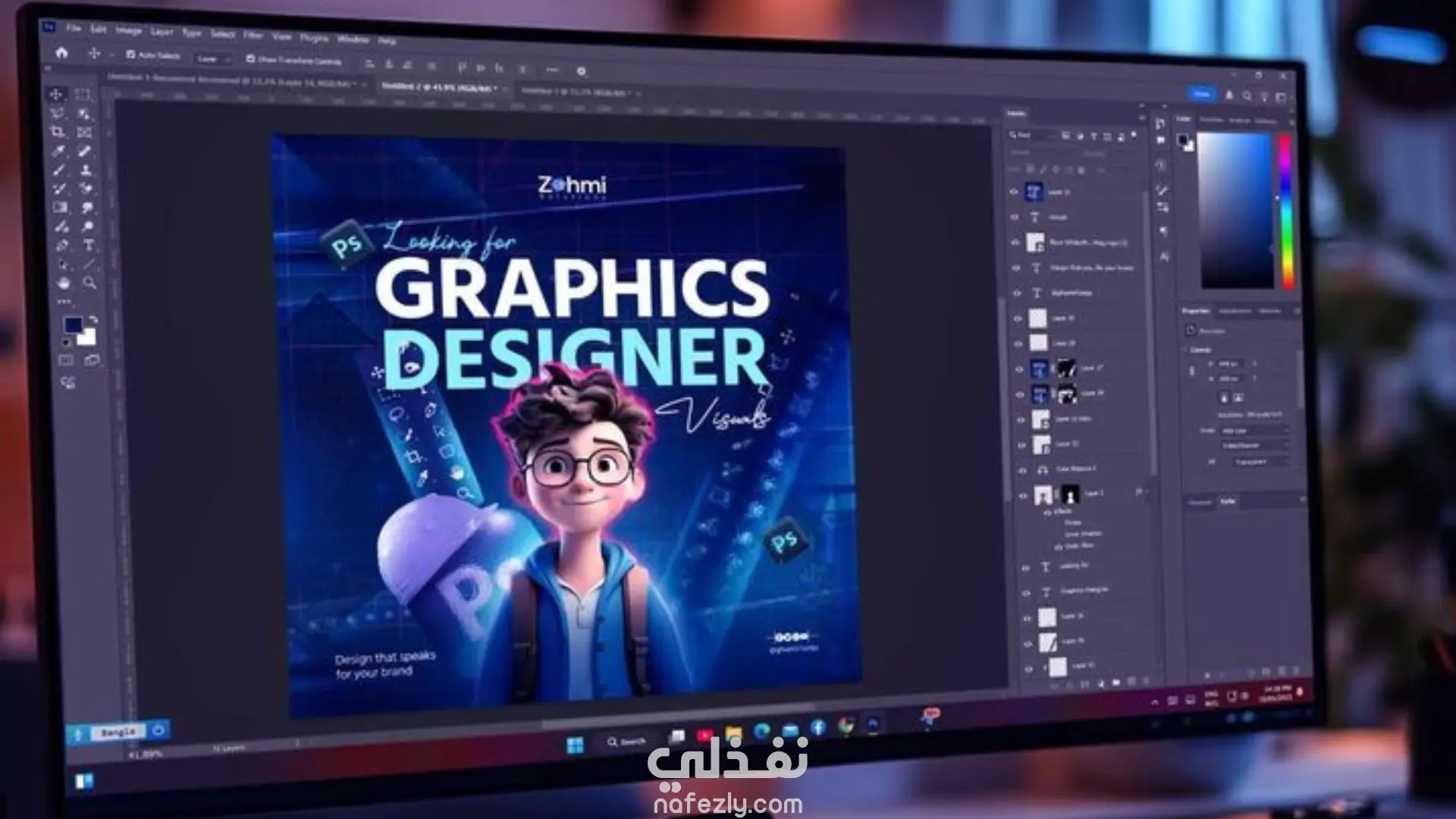The image size is (1456, 819).
Task: Select the Brush tool
Action: 59,170
